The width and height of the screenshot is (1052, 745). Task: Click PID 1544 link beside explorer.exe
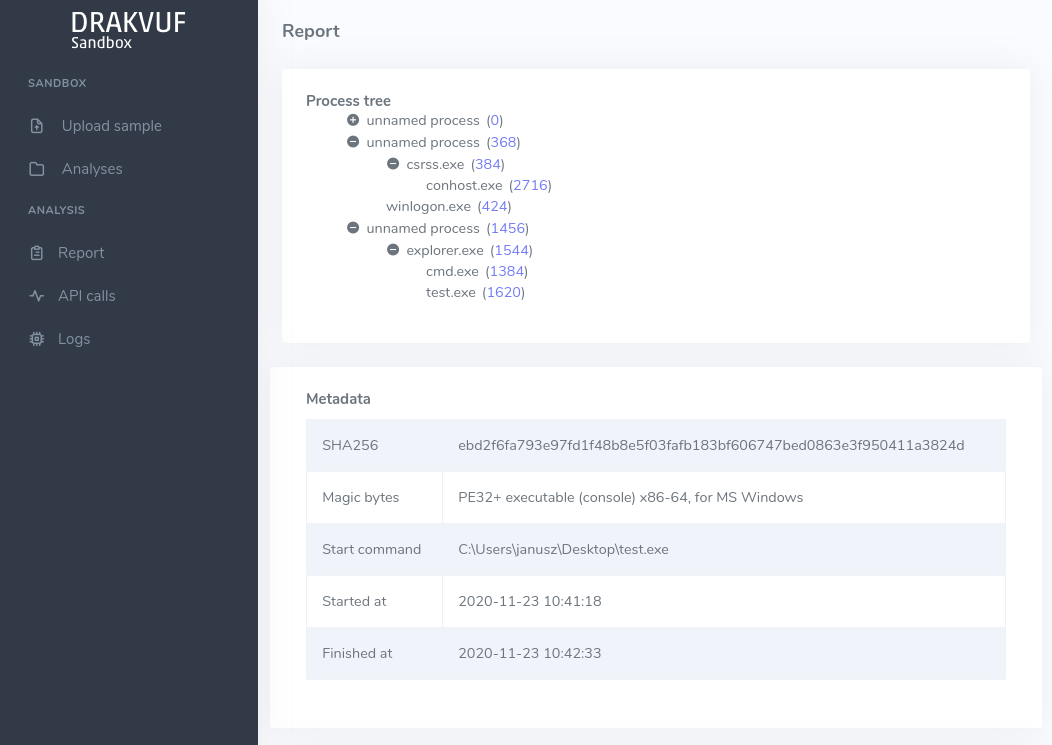click(511, 250)
